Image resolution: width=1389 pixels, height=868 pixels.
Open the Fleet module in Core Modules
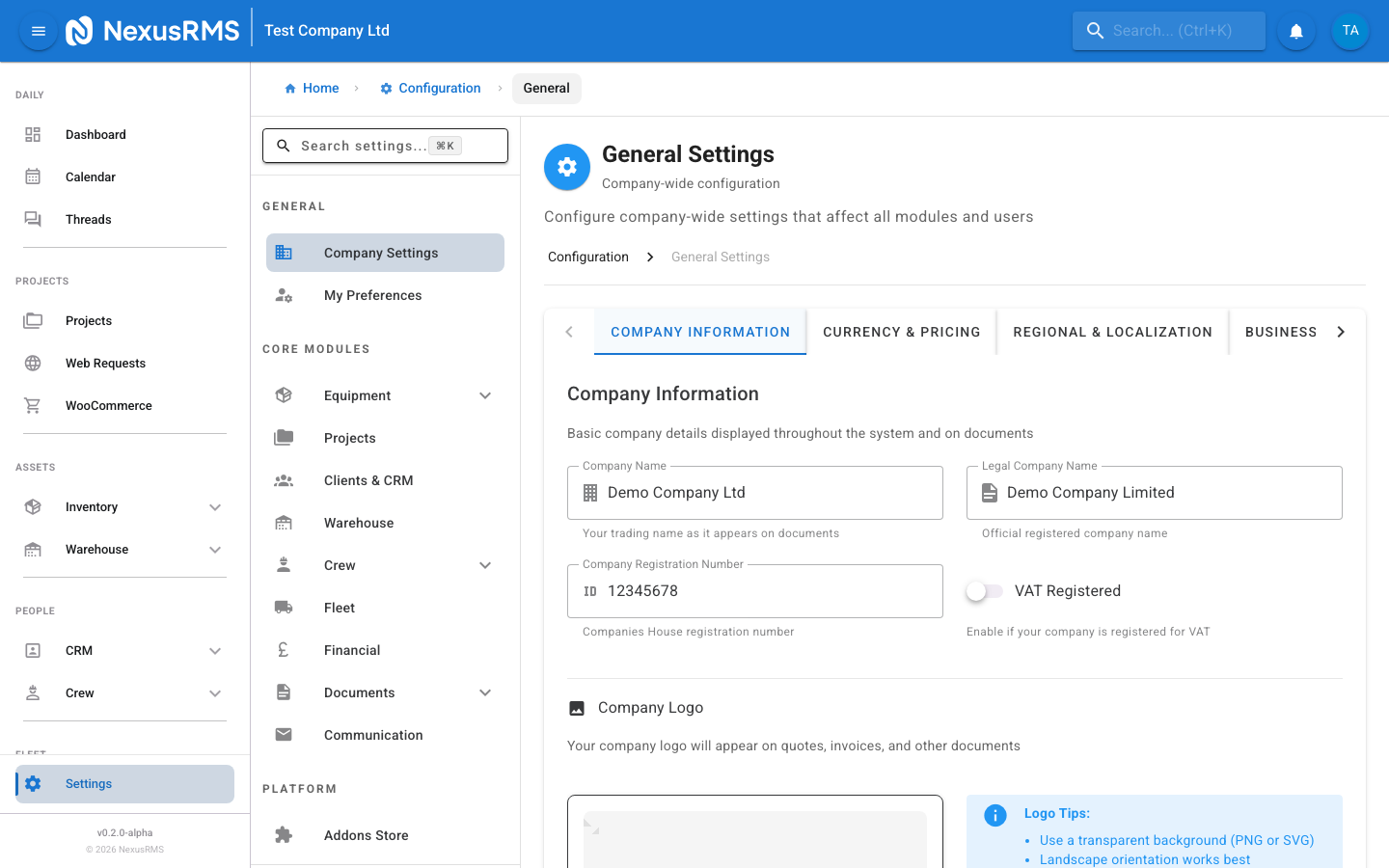point(339,607)
